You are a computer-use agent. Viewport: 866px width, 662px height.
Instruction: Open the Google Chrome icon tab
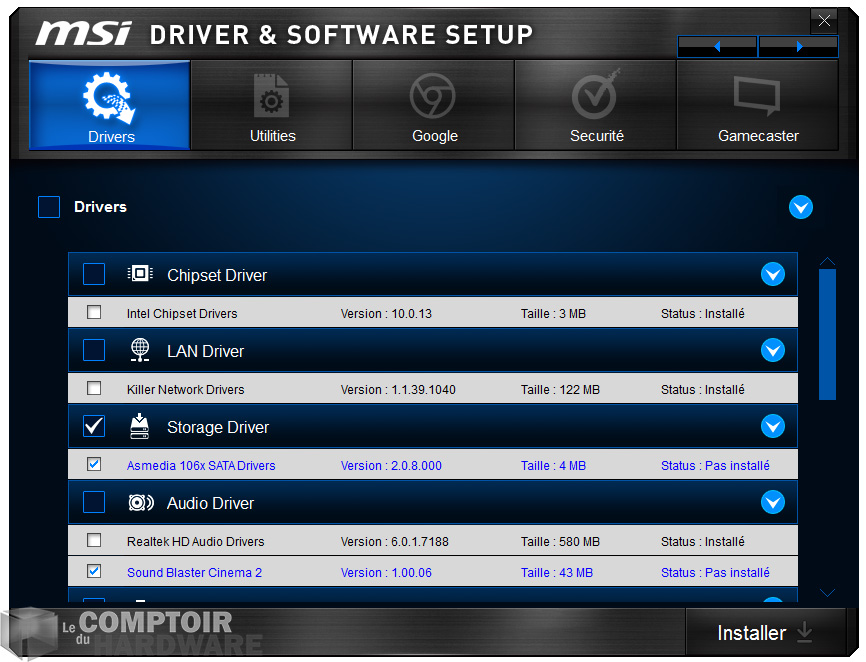click(433, 95)
